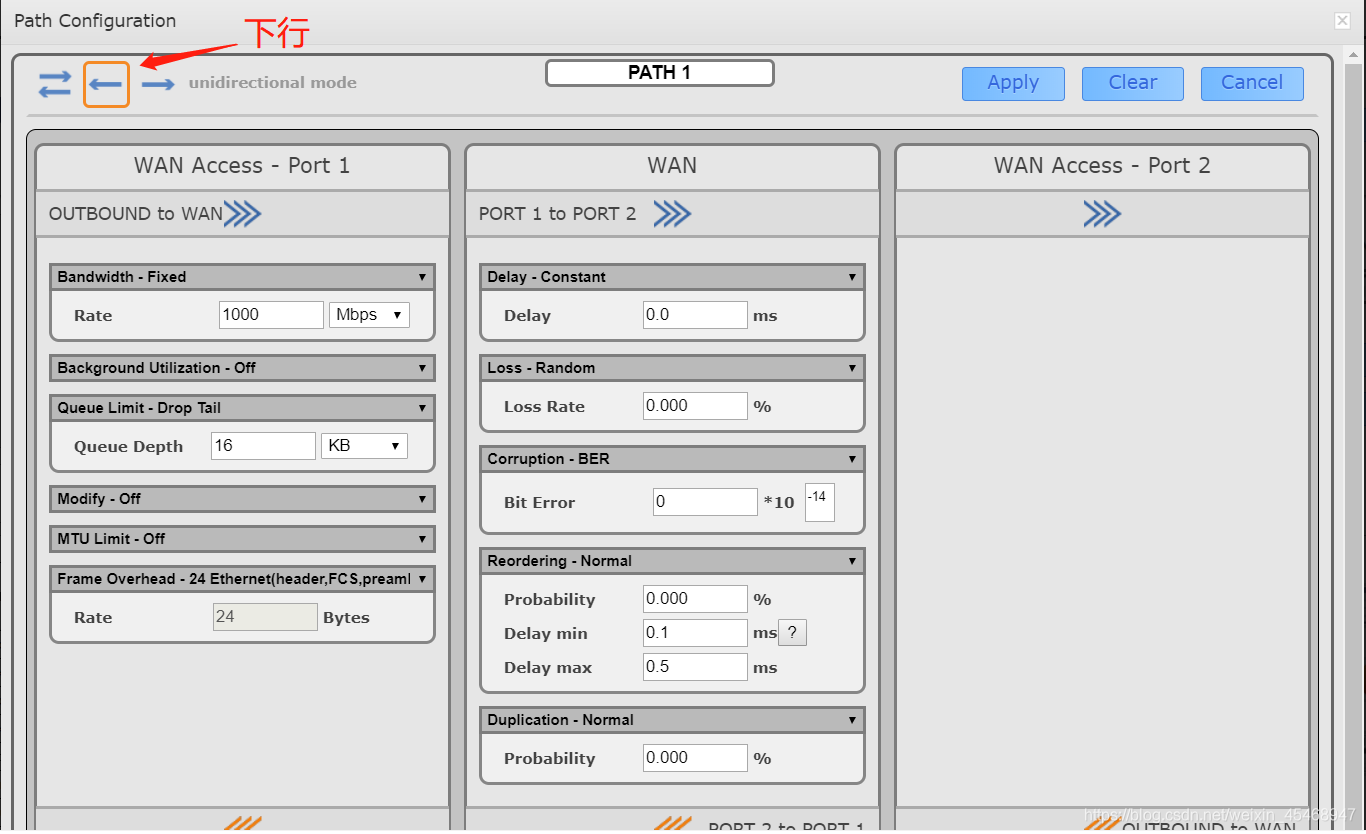Click Delay field showing 0.0
1366x834 pixels.
pos(695,314)
